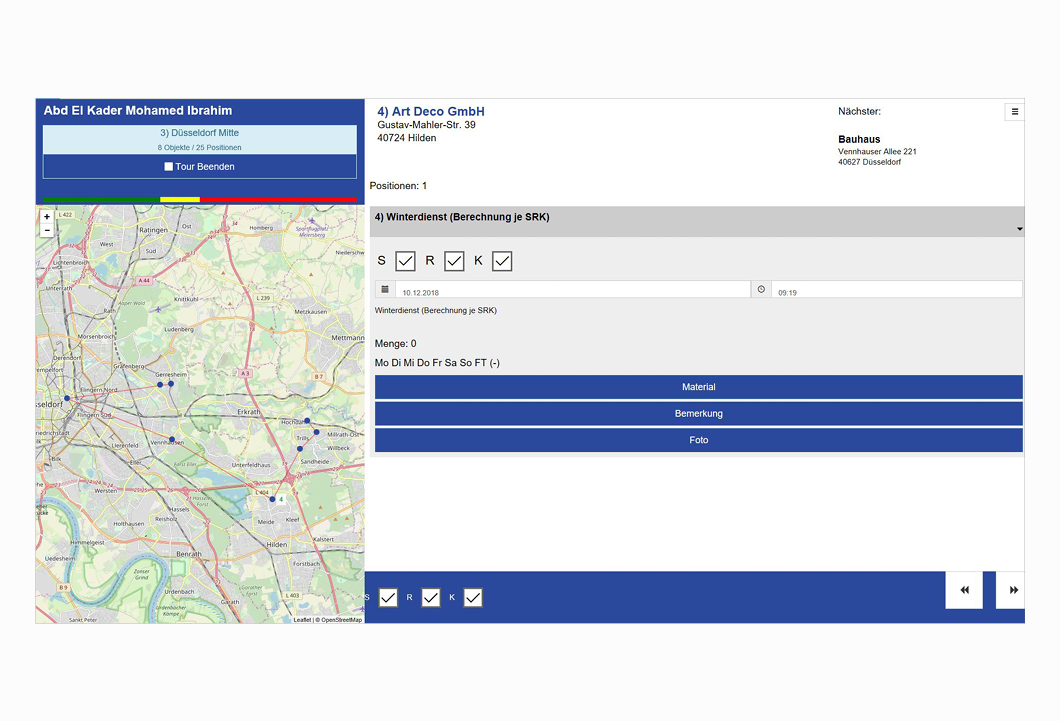Open the Material section
This screenshot has width=1060, height=721.
coord(698,387)
